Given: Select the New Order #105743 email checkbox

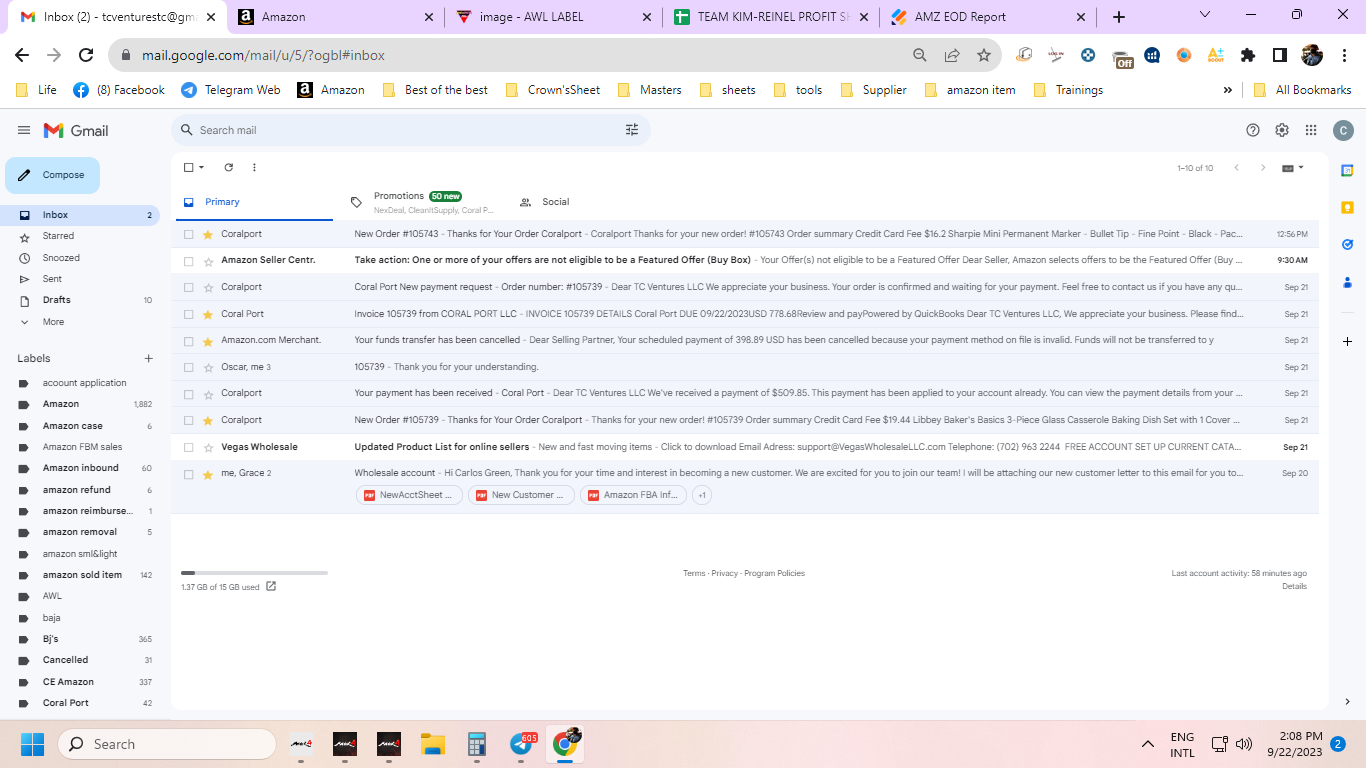Looking at the screenshot, I should coord(188,234).
